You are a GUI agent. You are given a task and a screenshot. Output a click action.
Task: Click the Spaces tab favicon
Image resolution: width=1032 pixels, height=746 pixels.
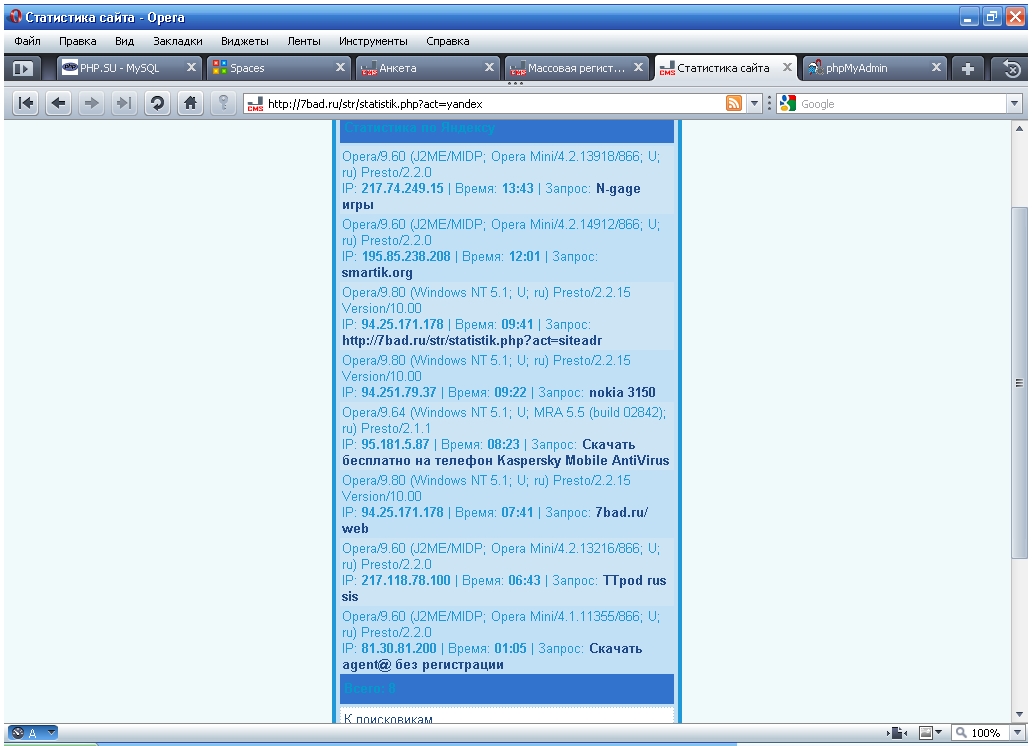[x=220, y=67]
